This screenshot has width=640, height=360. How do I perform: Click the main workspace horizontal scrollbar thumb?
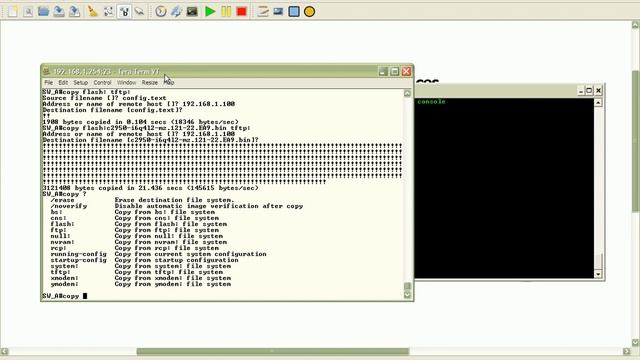pyautogui.click(x=273, y=351)
